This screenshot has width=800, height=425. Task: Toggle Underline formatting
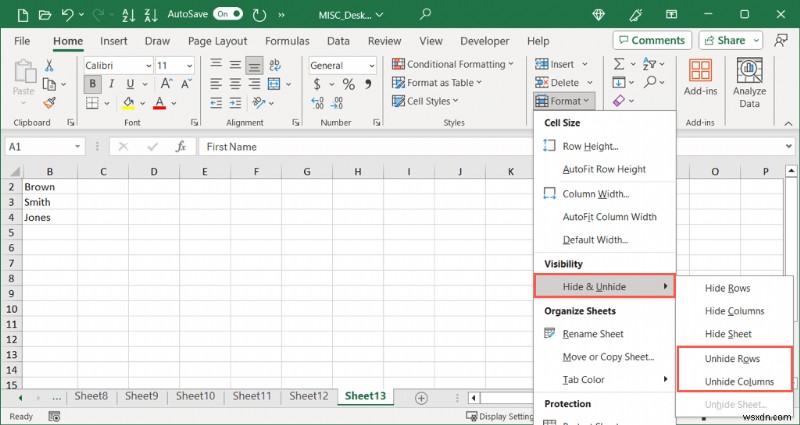pyautogui.click(x=130, y=84)
